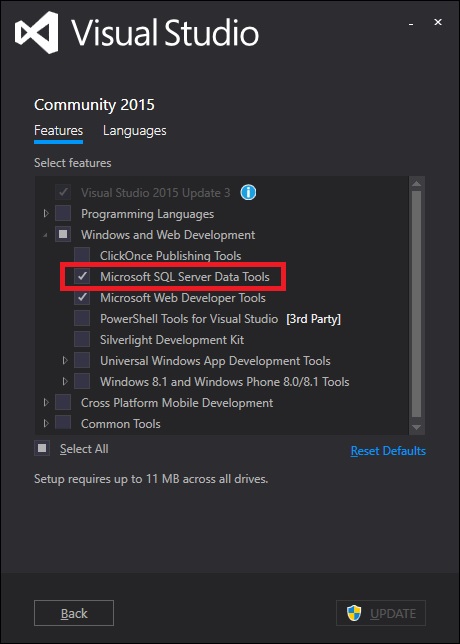The image size is (460, 644).
Task: Toggle the Select All checkbox
Action: point(42,448)
